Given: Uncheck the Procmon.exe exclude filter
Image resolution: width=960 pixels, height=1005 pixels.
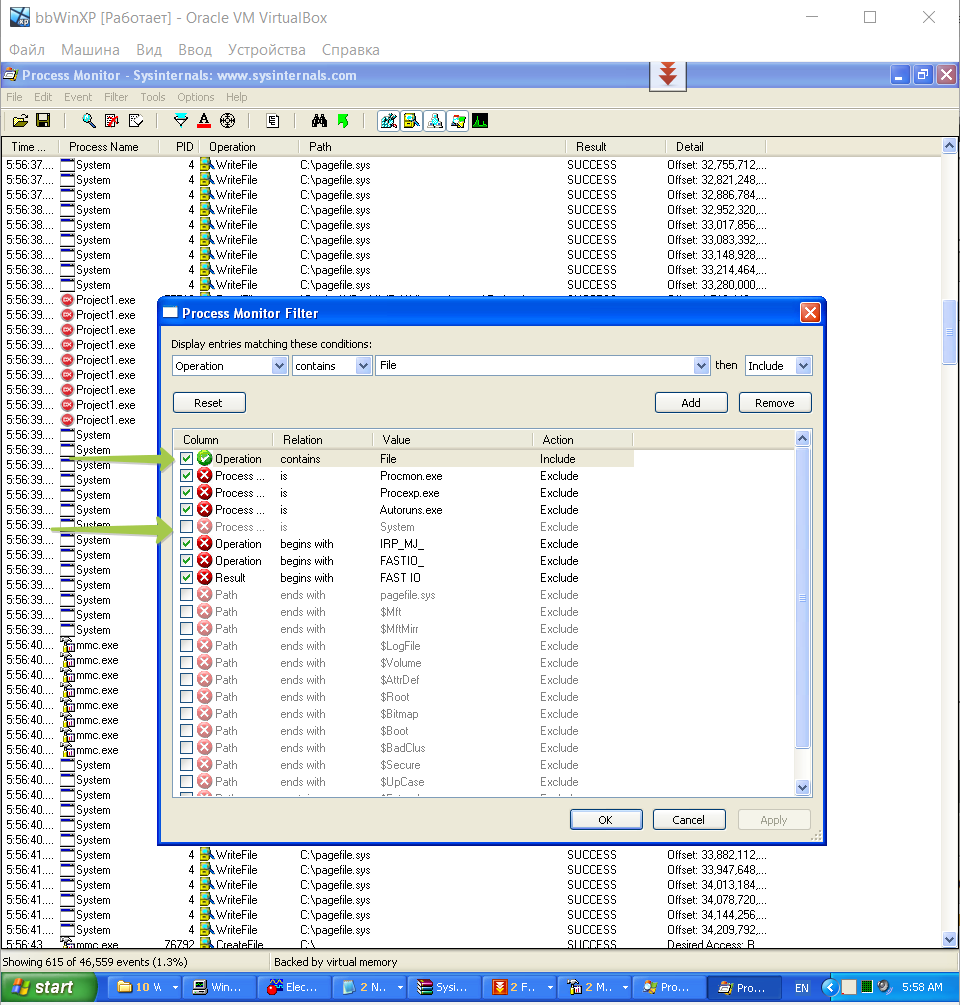Looking at the screenshot, I should point(186,476).
